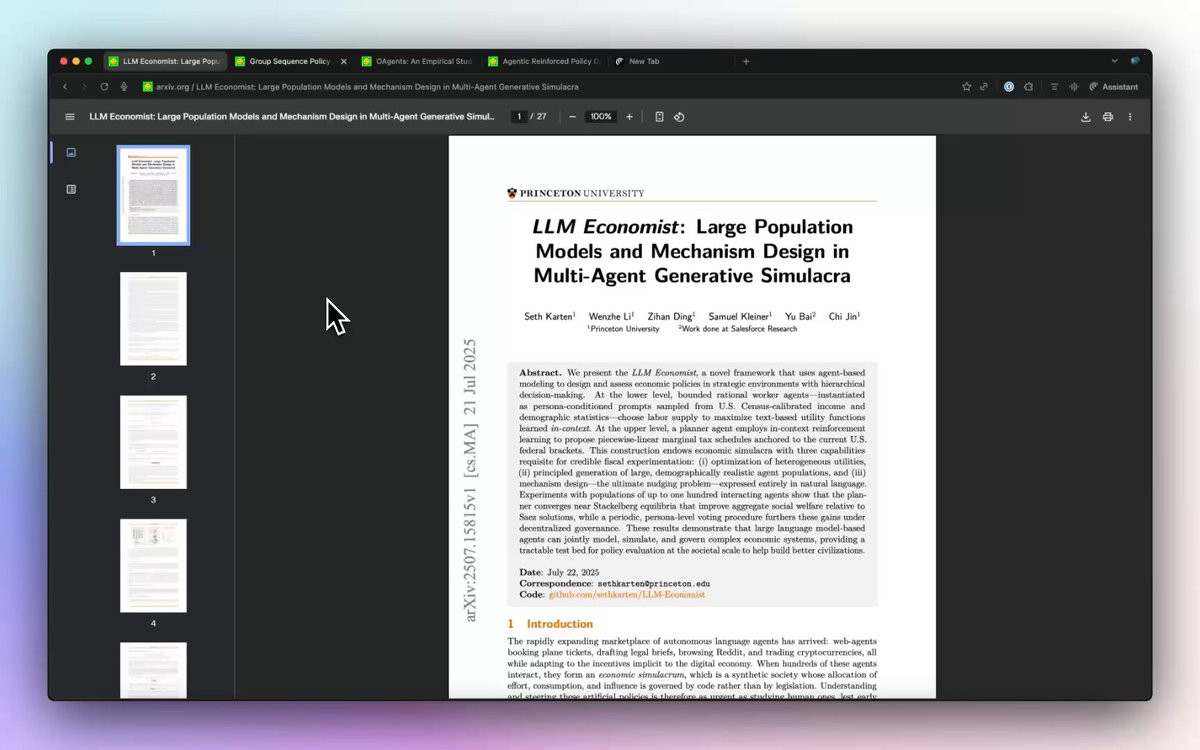Click author name Zihan Ding

coord(671,316)
